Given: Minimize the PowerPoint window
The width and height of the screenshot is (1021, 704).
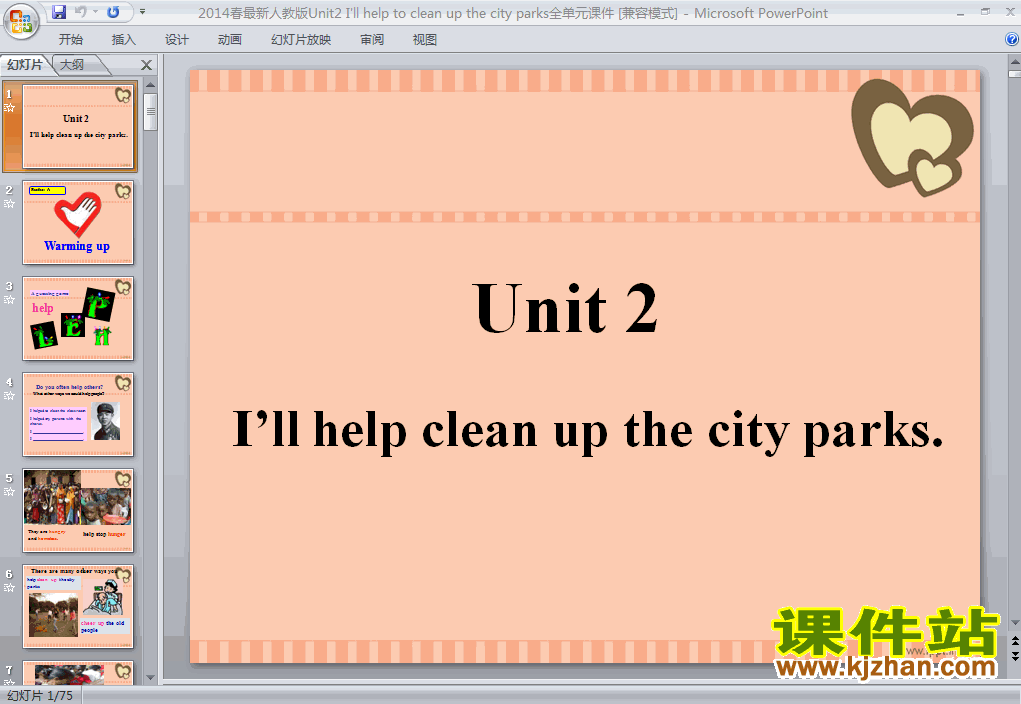Looking at the screenshot, I should (x=960, y=12).
